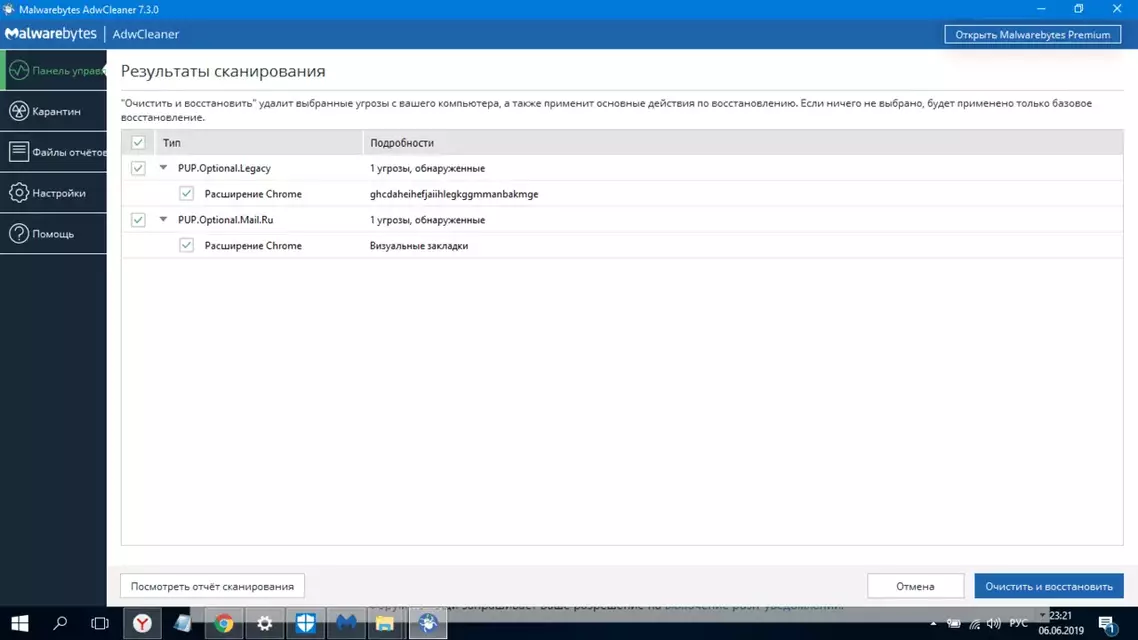Click the Визуальные закладки detail text

pyautogui.click(x=419, y=245)
